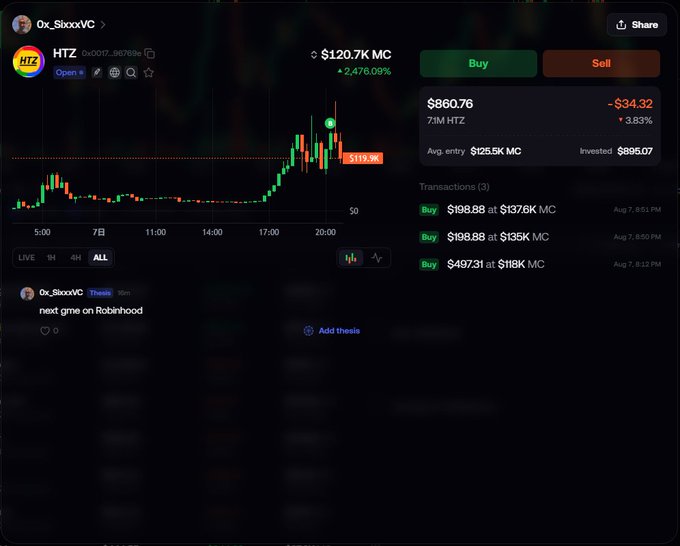
Task: Click the $860.76 position value
Action: click(x=450, y=104)
